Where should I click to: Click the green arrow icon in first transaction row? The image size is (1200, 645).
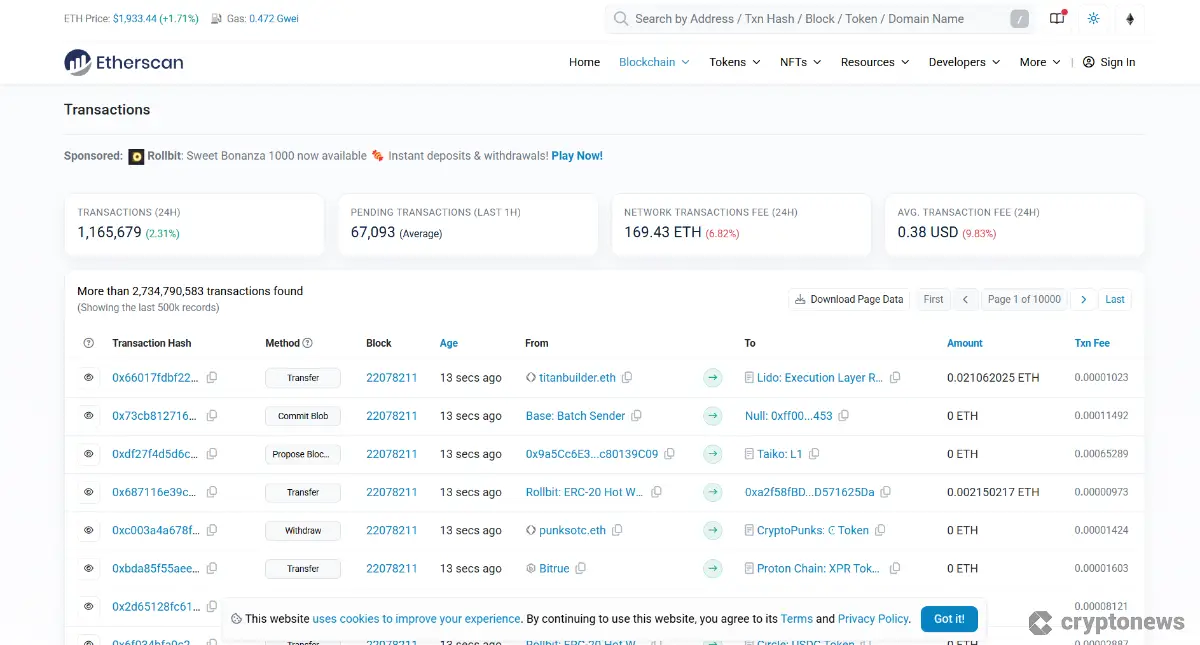point(713,378)
